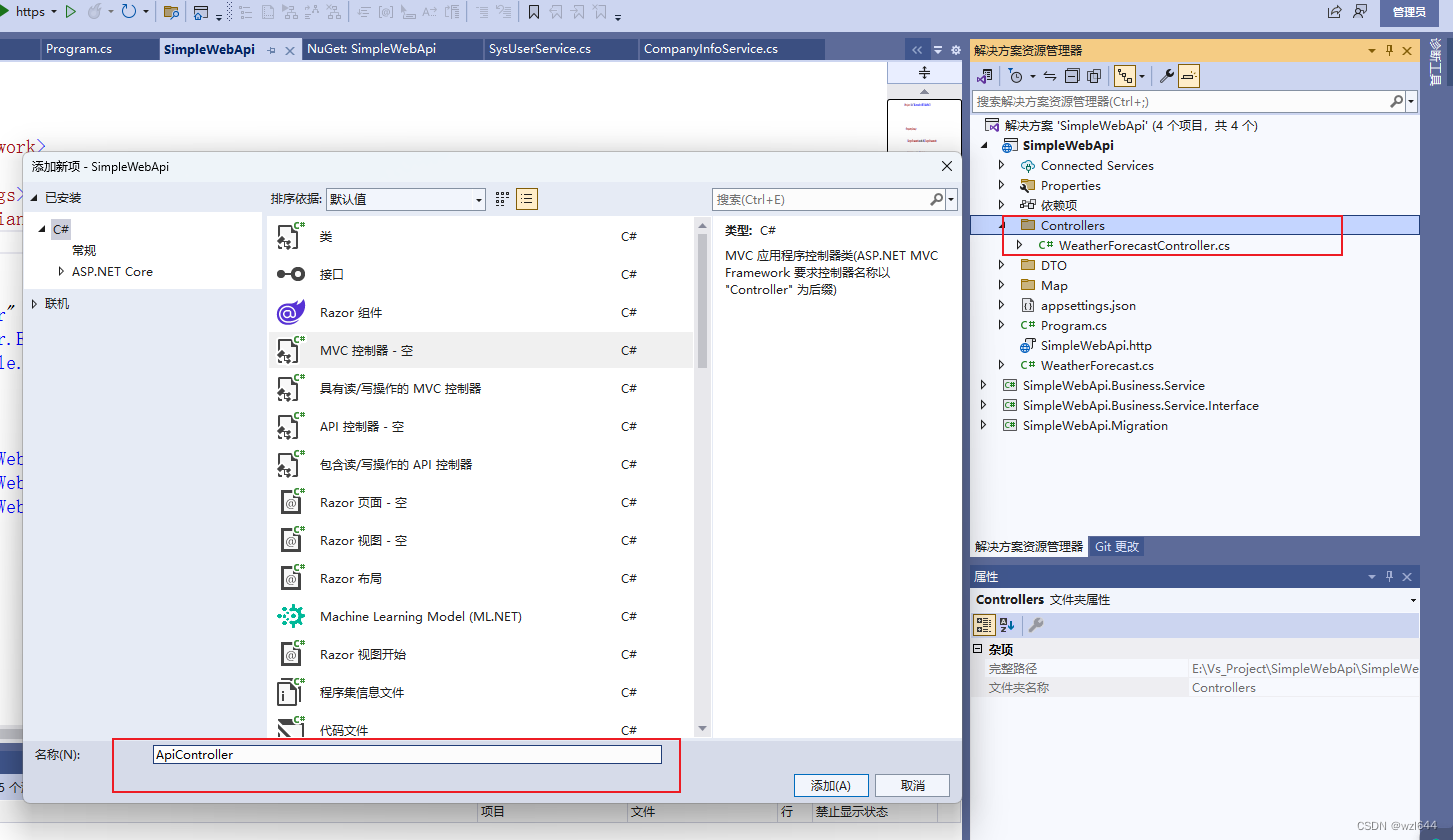Start without debugging using green outline arrow
The width and height of the screenshot is (1453, 840).
point(70,12)
